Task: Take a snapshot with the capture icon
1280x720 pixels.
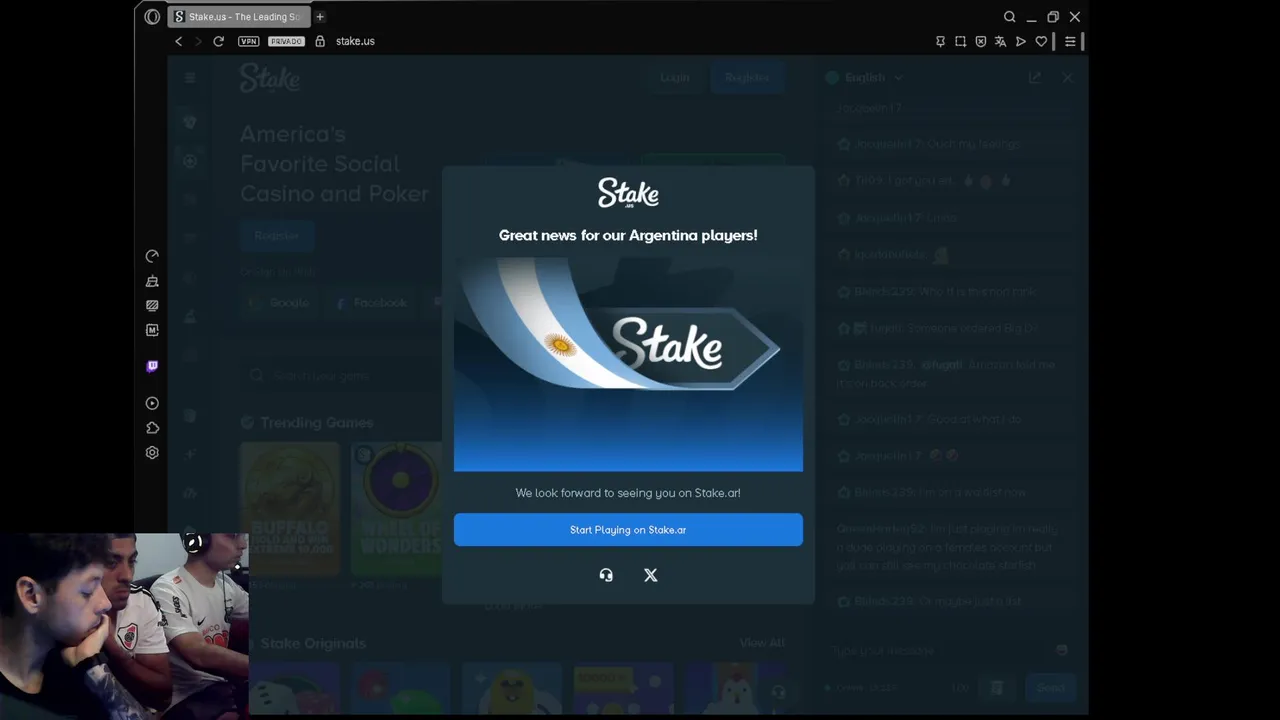Action: pyautogui.click(x=960, y=41)
